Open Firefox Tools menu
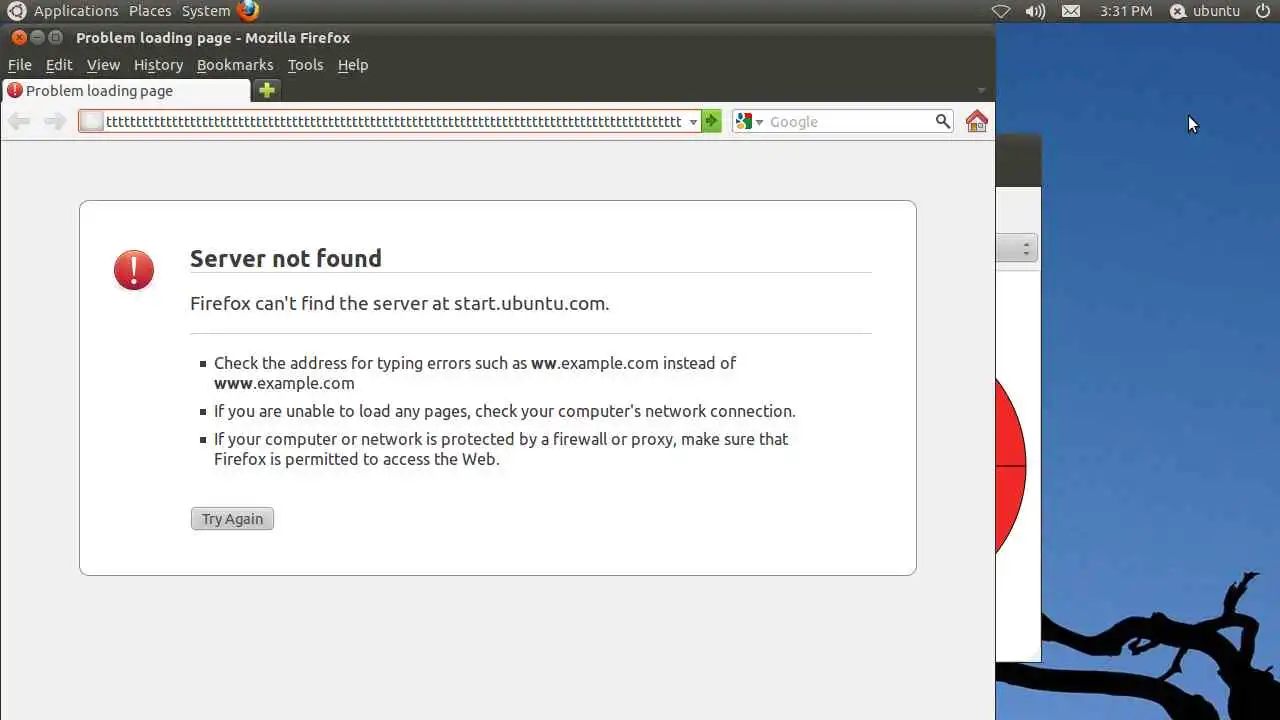 [305, 65]
